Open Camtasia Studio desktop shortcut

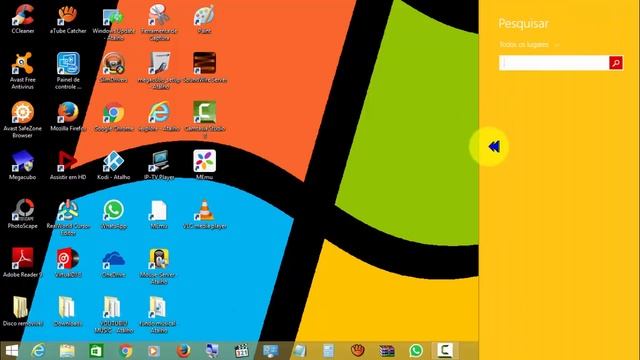[204, 119]
